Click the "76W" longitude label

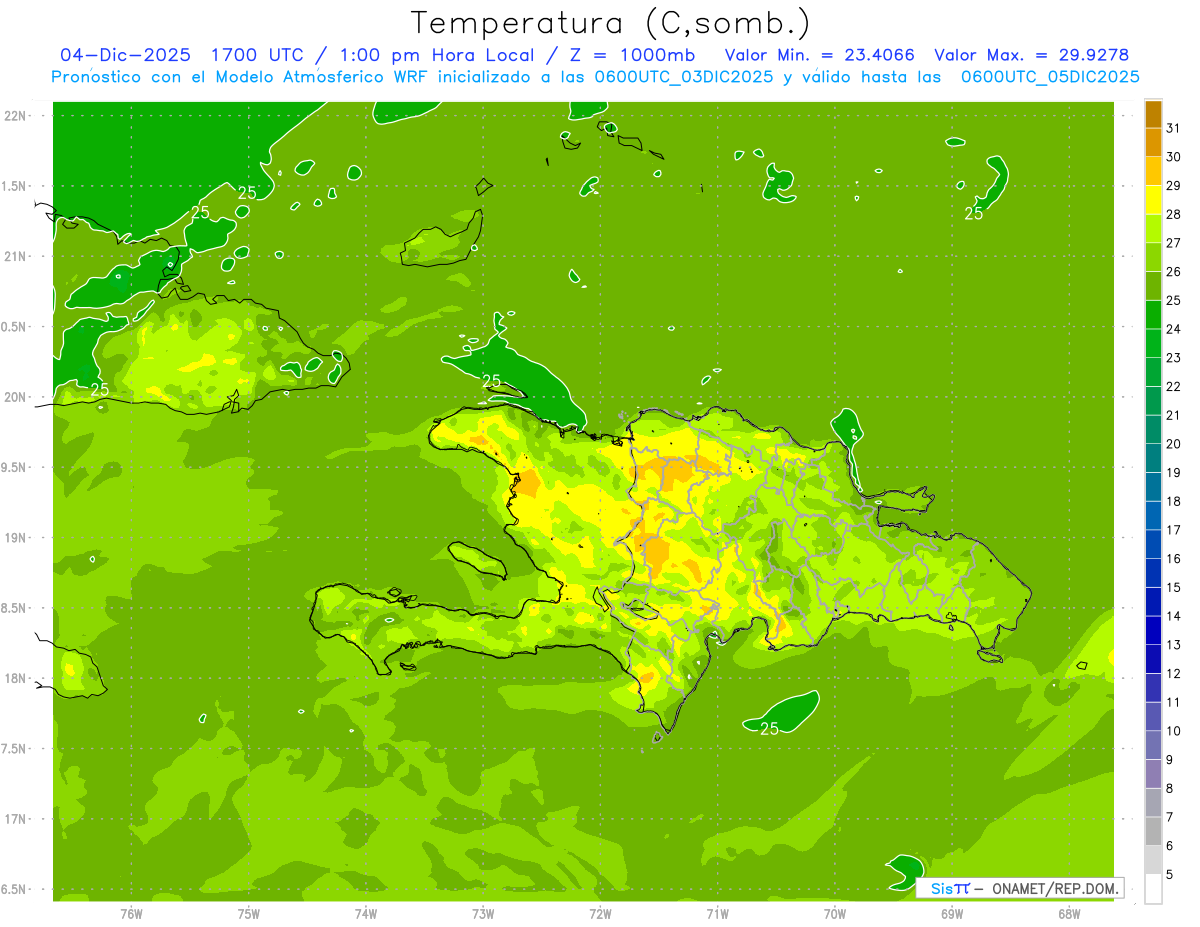(131, 913)
